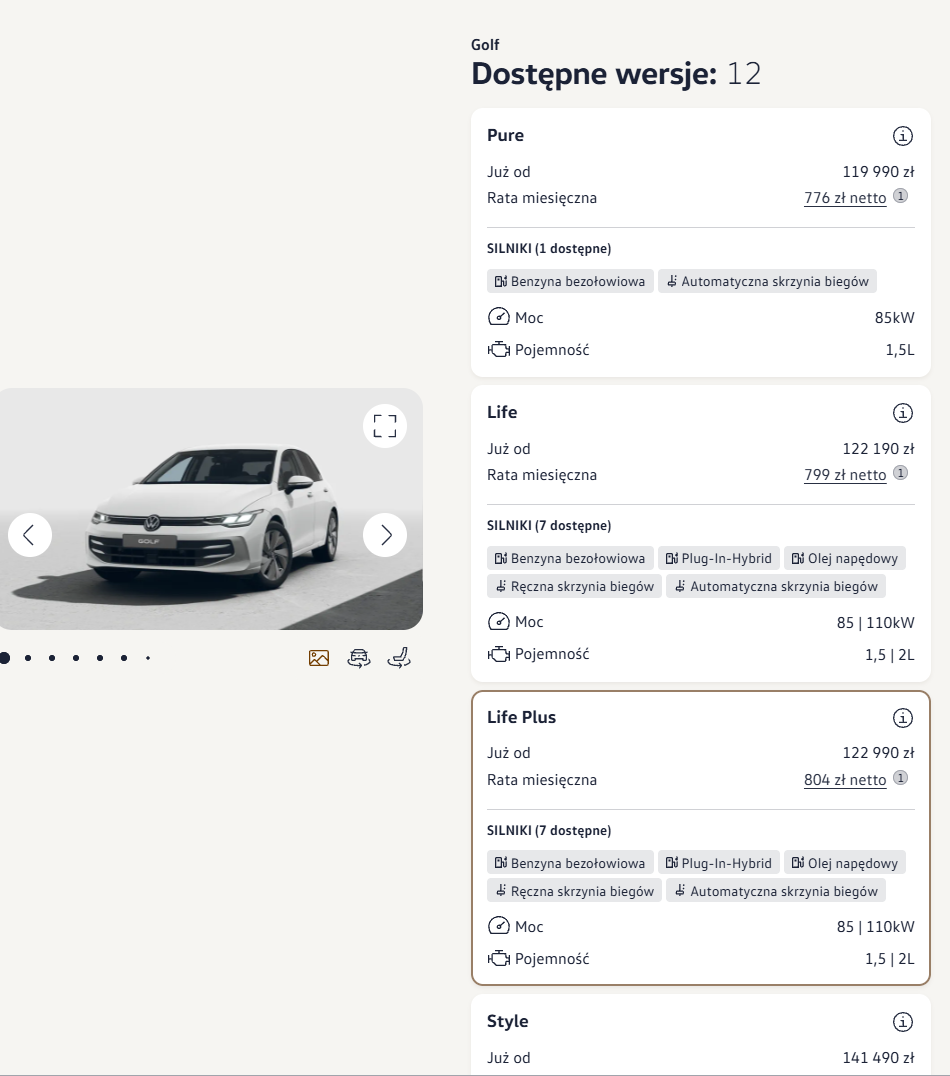Image resolution: width=950 pixels, height=1076 pixels.
Task: Select the Life Plus version card title
Action: [x=522, y=717]
